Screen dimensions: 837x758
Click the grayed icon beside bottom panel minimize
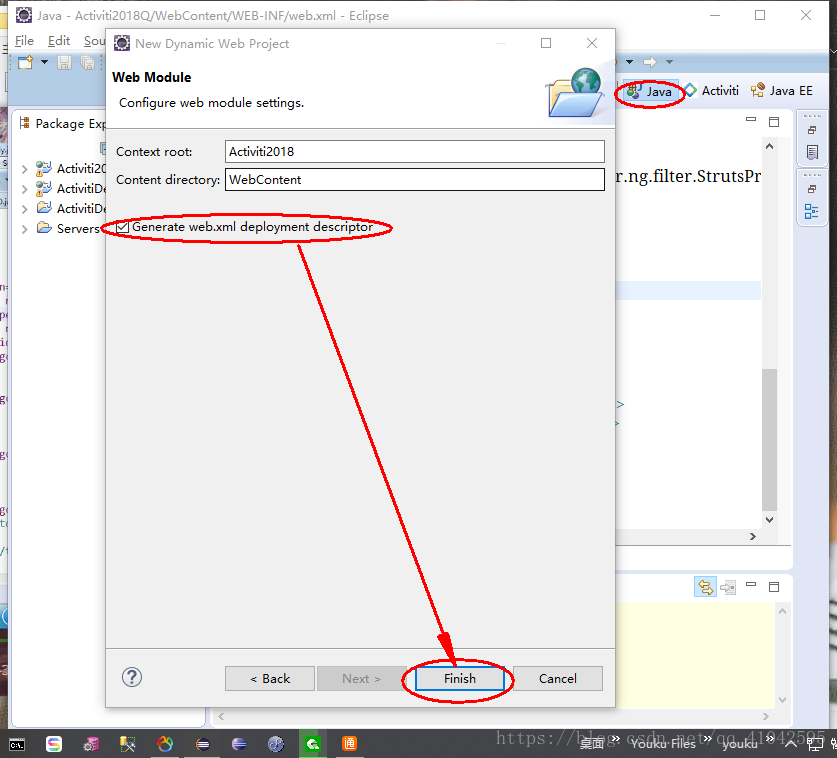[x=728, y=588]
